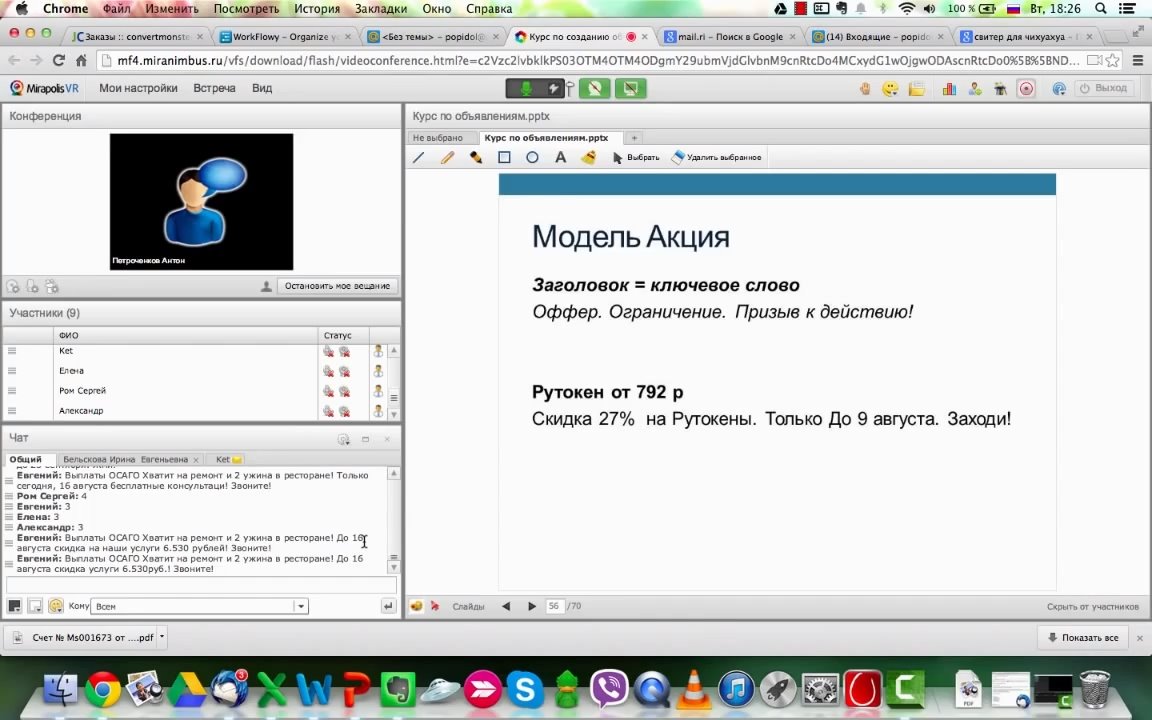Open dropdown arrow for downloaded Счет pdf

(162, 637)
